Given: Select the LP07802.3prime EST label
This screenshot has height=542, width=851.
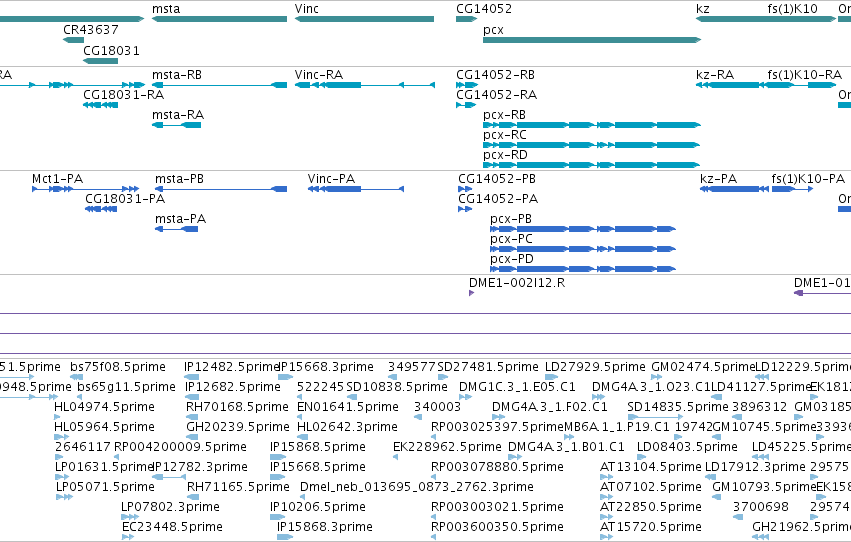Looking at the screenshot, I should click(x=170, y=508).
